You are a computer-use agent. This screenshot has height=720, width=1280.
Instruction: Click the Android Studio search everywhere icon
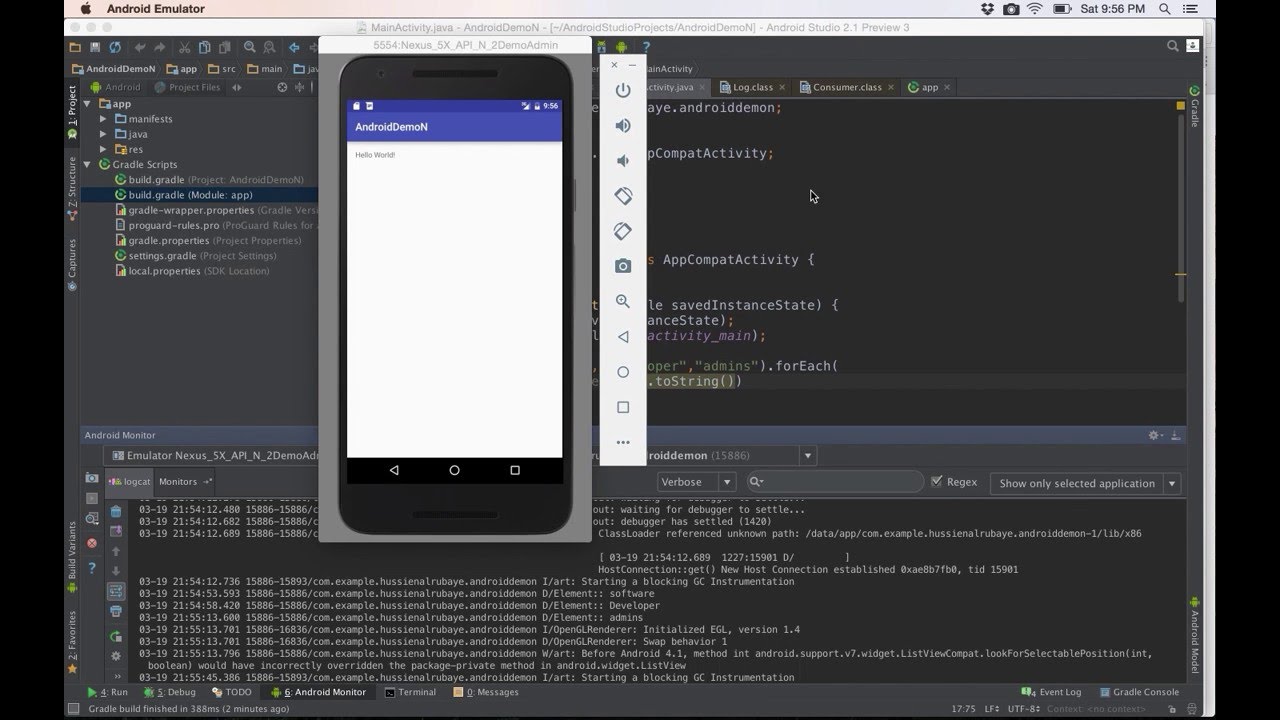(x=1173, y=46)
